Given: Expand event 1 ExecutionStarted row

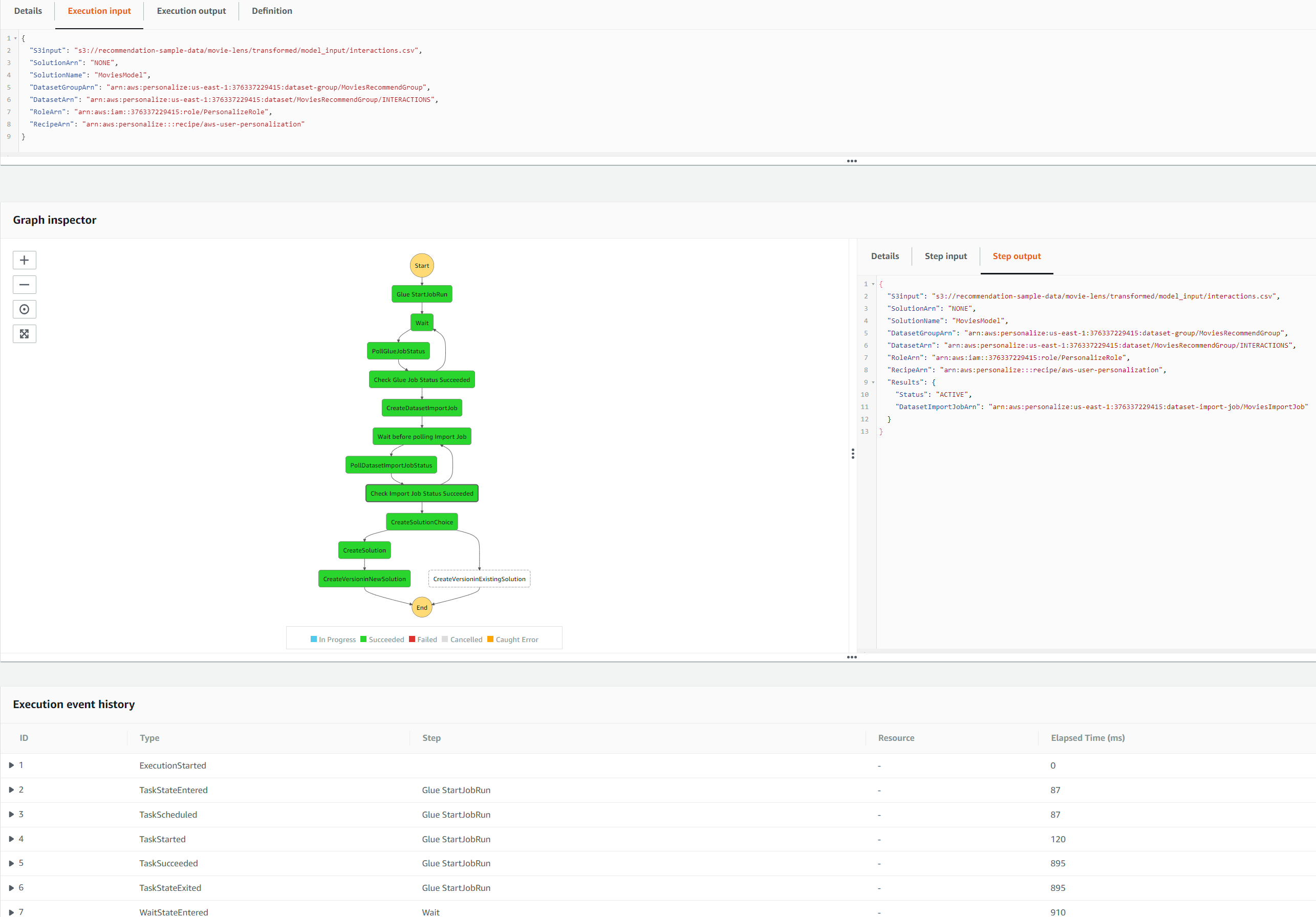Looking at the screenshot, I should tap(11, 765).
